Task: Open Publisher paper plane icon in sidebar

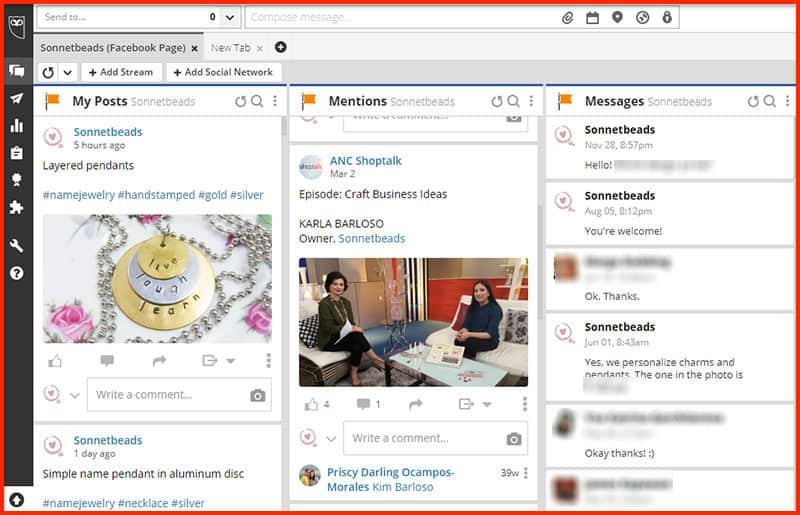Action: coord(16,98)
